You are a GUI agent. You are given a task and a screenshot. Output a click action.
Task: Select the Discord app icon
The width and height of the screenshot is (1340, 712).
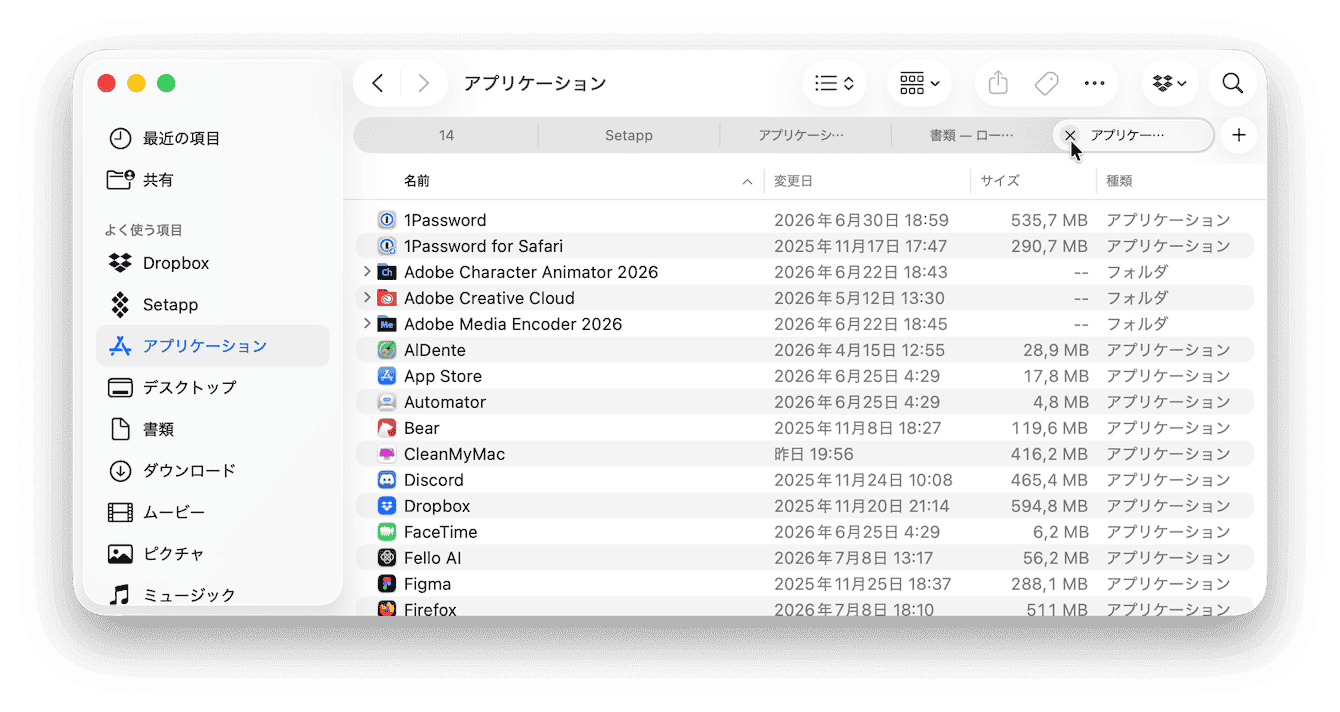point(387,480)
